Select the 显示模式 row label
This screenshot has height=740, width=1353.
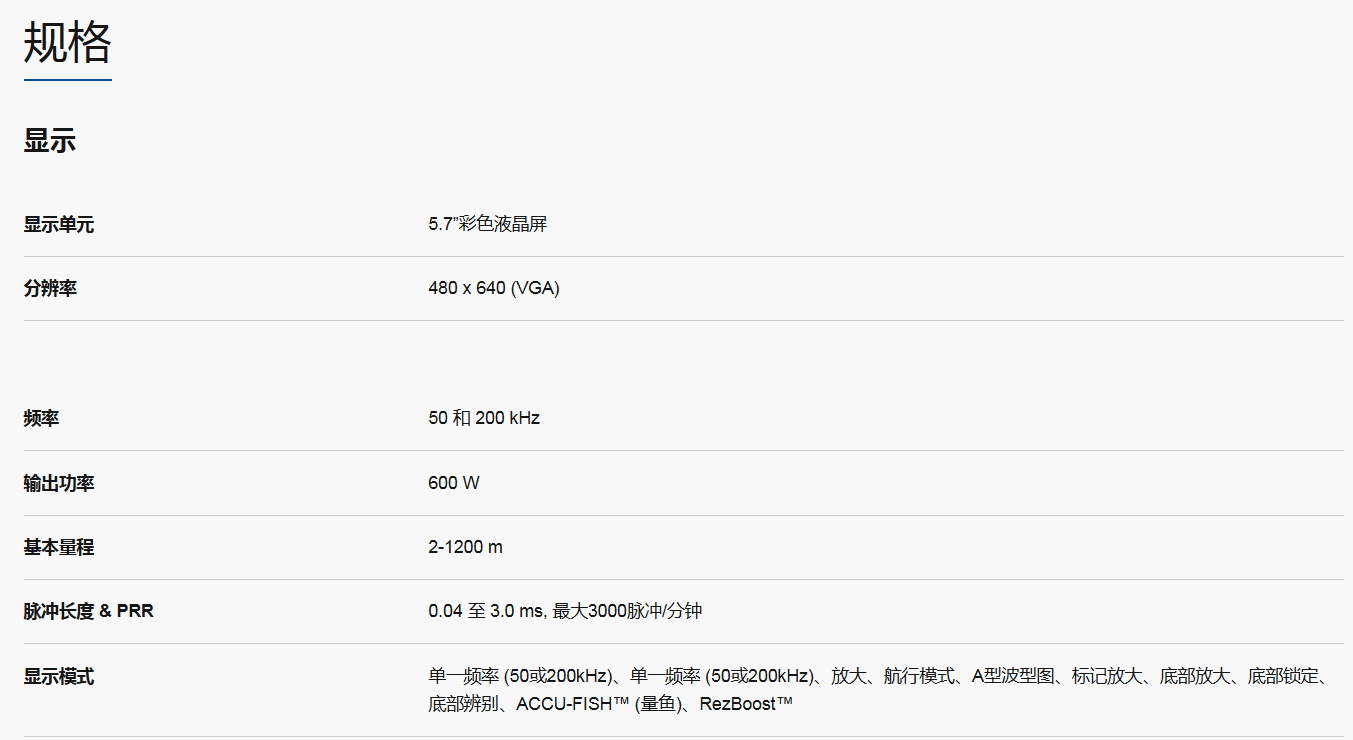click(59, 677)
